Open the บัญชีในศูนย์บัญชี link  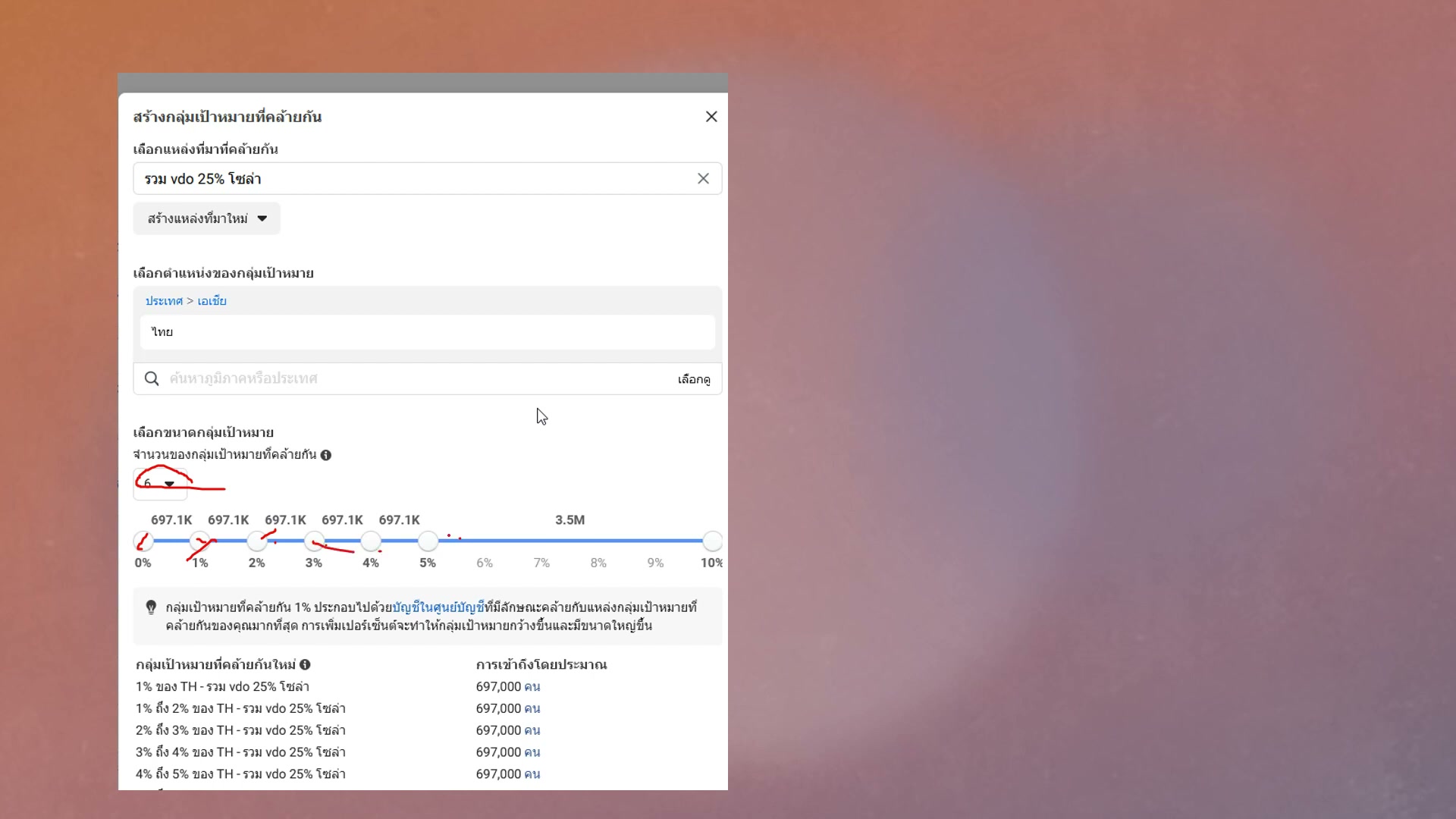pyautogui.click(x=438, y=607)
